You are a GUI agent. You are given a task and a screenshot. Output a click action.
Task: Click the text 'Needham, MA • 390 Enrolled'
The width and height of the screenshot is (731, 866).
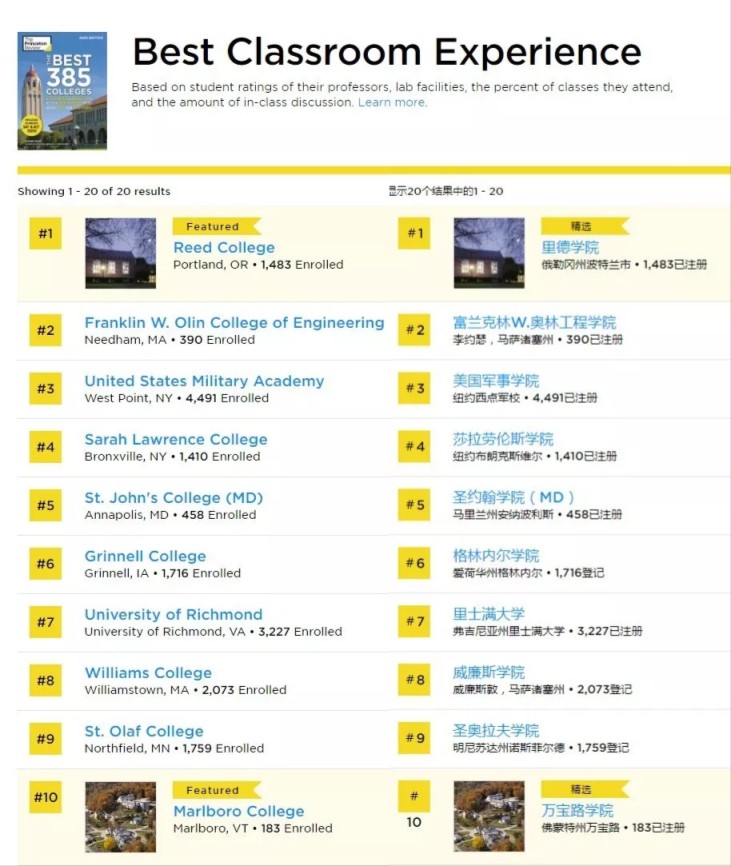[x=169, y=340]
